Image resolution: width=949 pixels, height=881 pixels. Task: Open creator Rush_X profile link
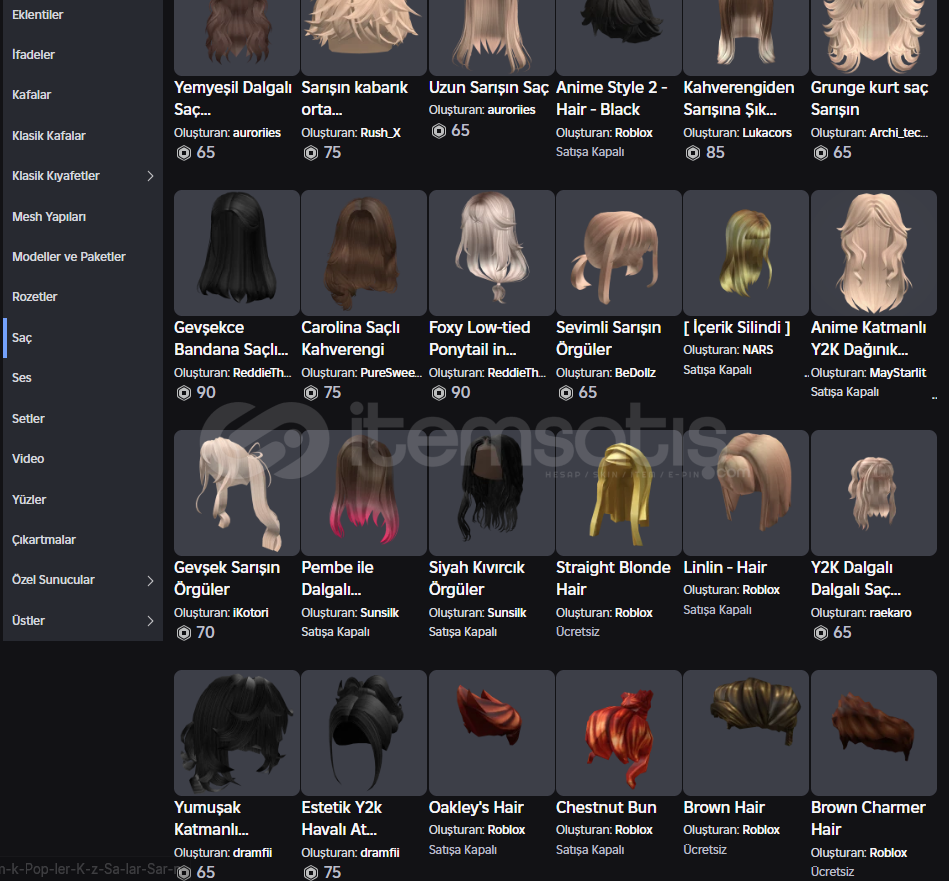pyautogui.click(x=381, y=133)
